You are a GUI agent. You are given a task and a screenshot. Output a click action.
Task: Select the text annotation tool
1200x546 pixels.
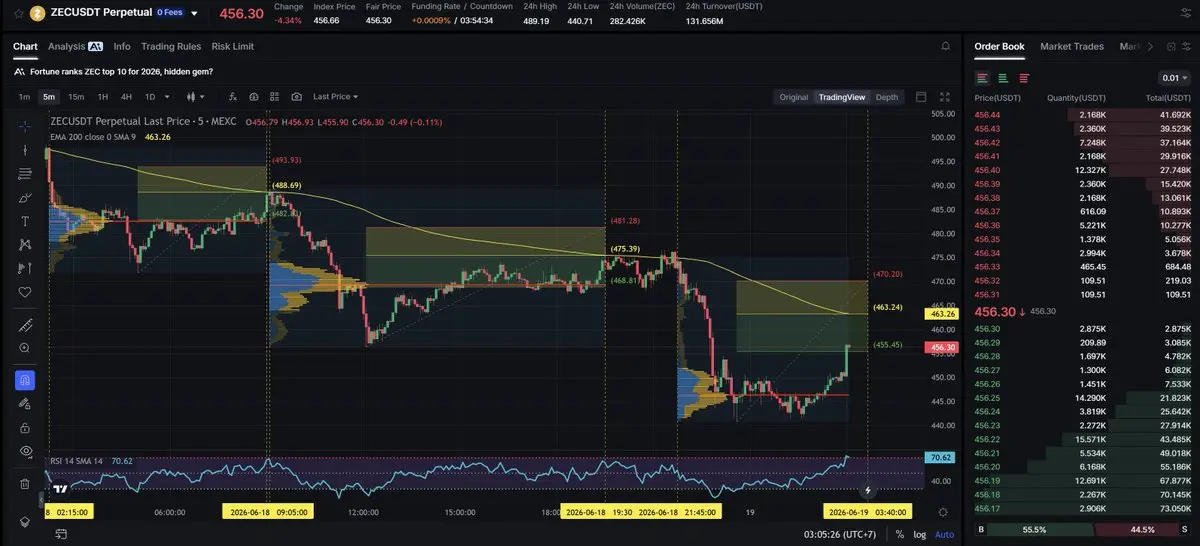[x=25, y=221]
